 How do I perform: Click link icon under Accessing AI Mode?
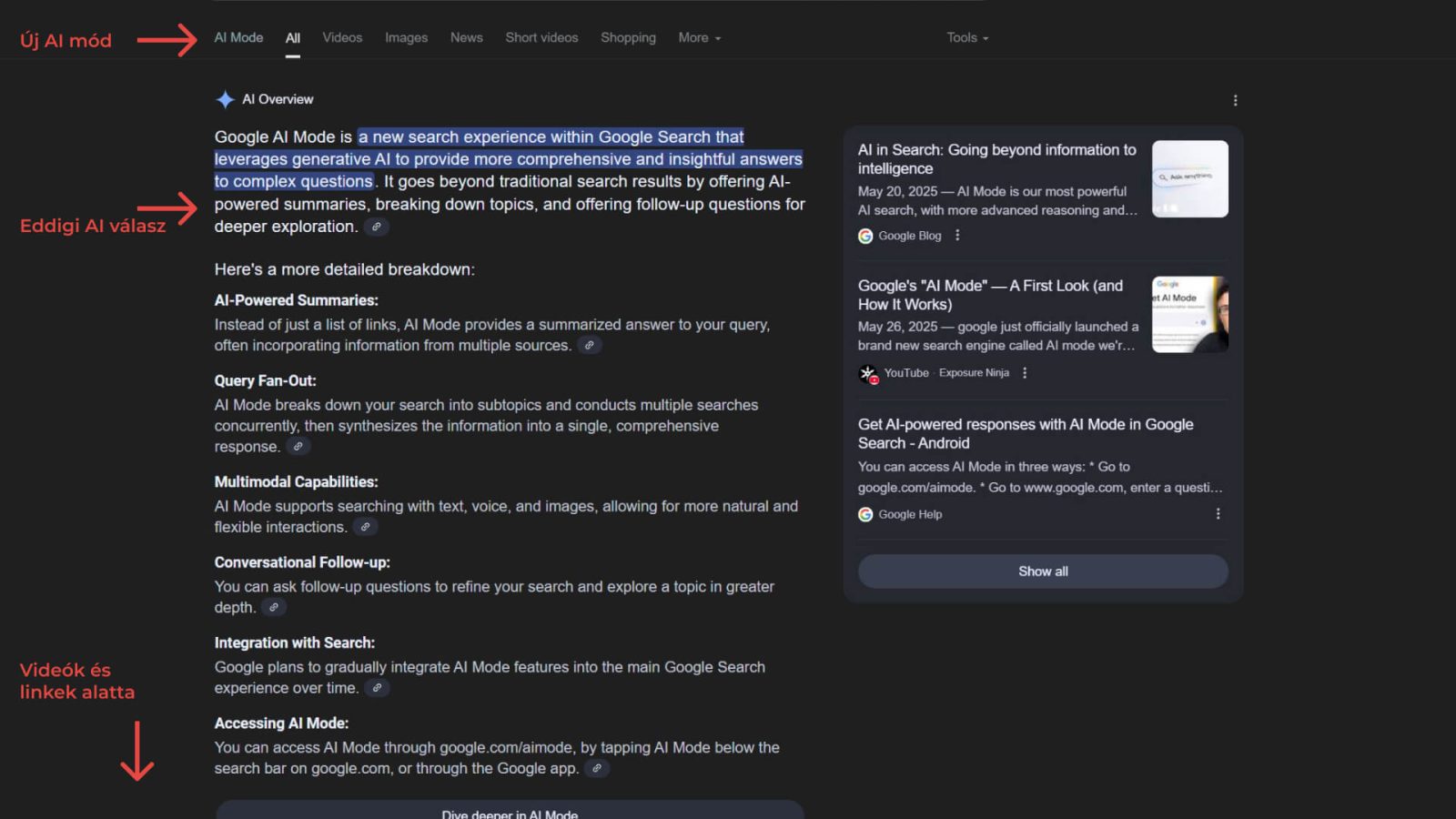[596, 769]
